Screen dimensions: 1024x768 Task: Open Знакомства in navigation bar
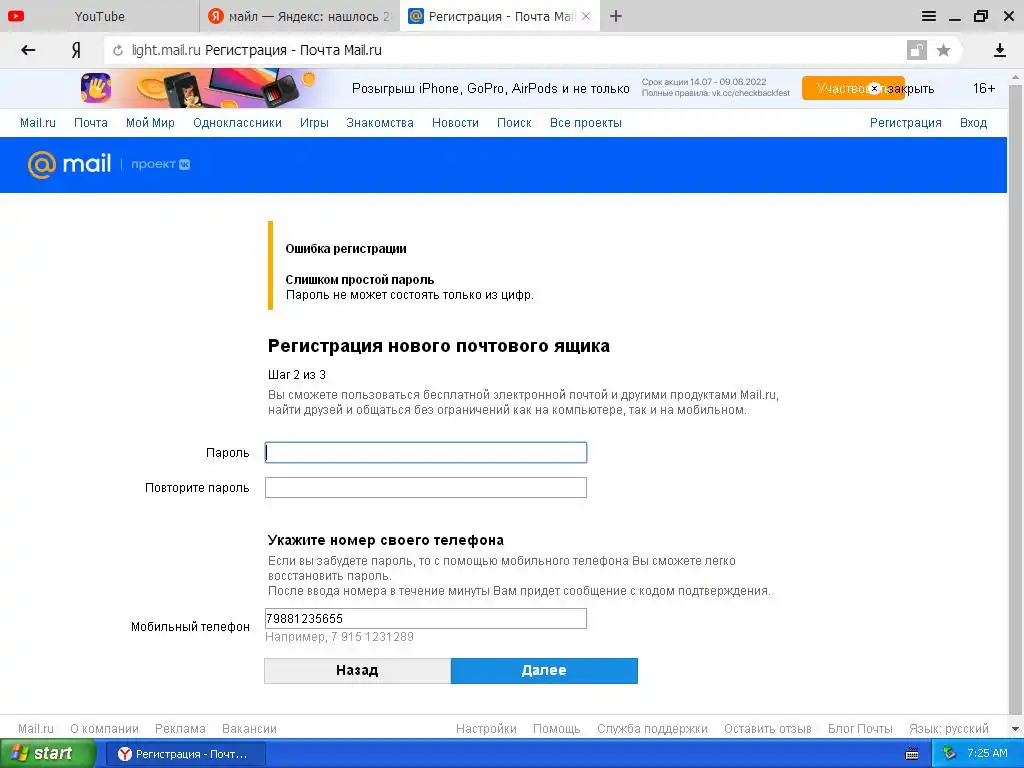(x=380, y=123)
